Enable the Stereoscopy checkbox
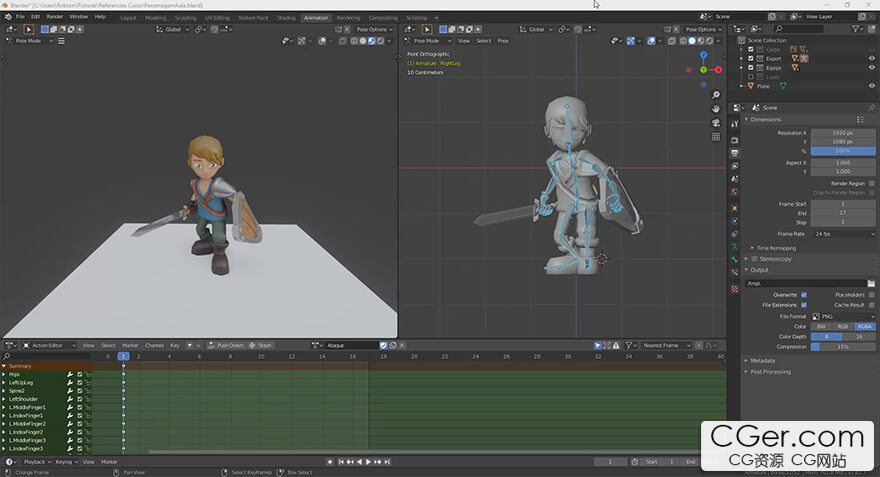 coord(755,259)
